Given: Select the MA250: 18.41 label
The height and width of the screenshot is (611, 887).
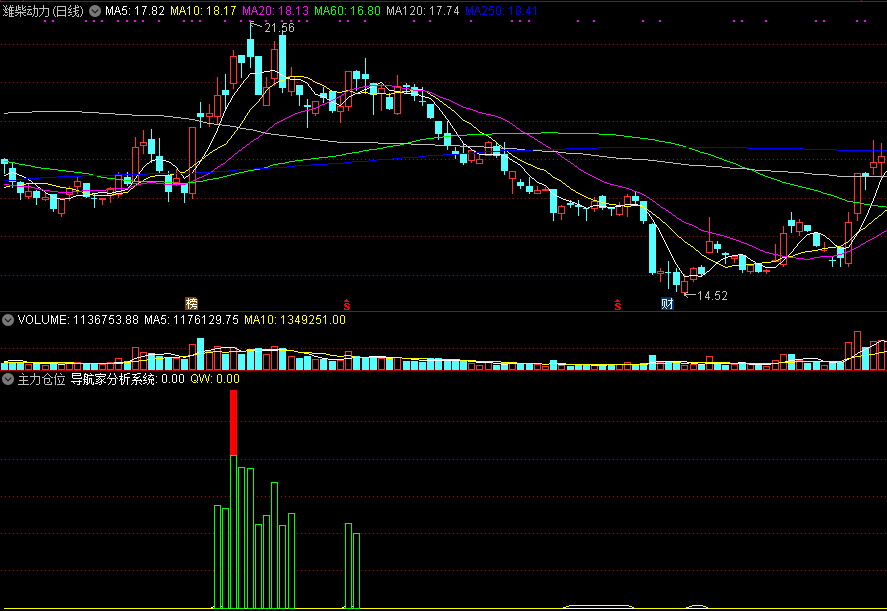Looking at the screenshot, I should 501,11.
